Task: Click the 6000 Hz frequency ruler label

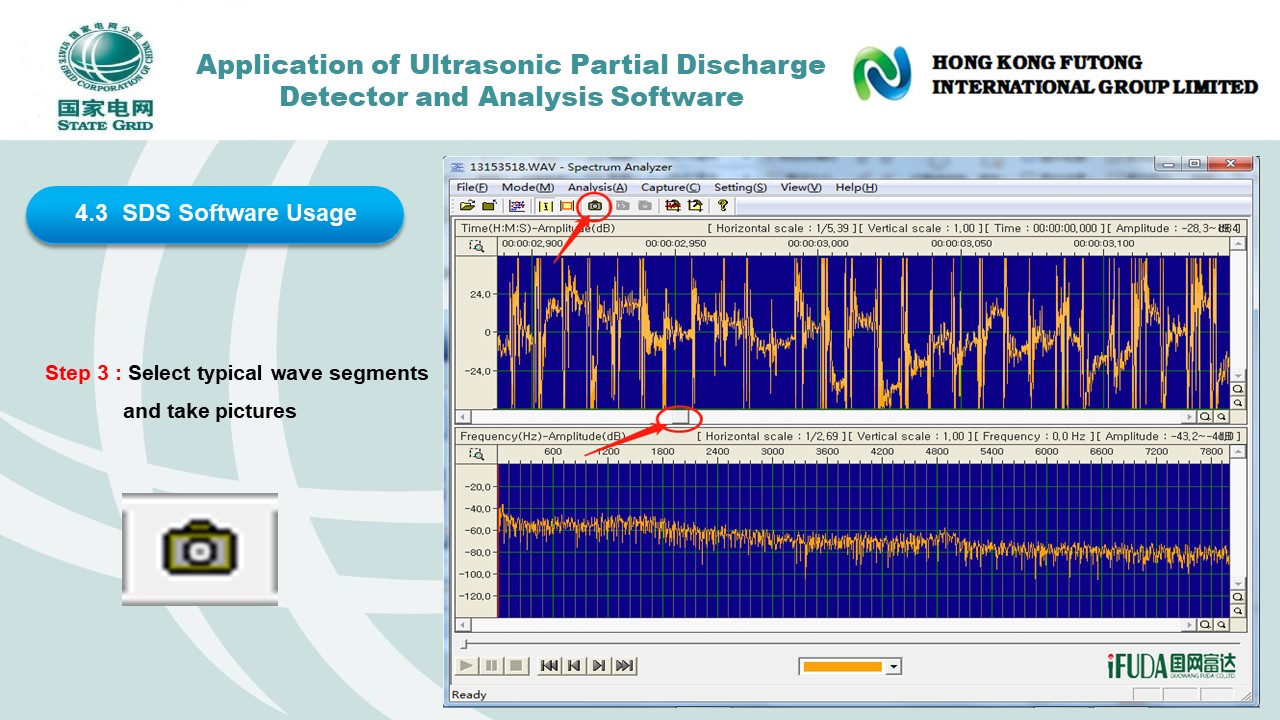Action: pos(1046,451)
